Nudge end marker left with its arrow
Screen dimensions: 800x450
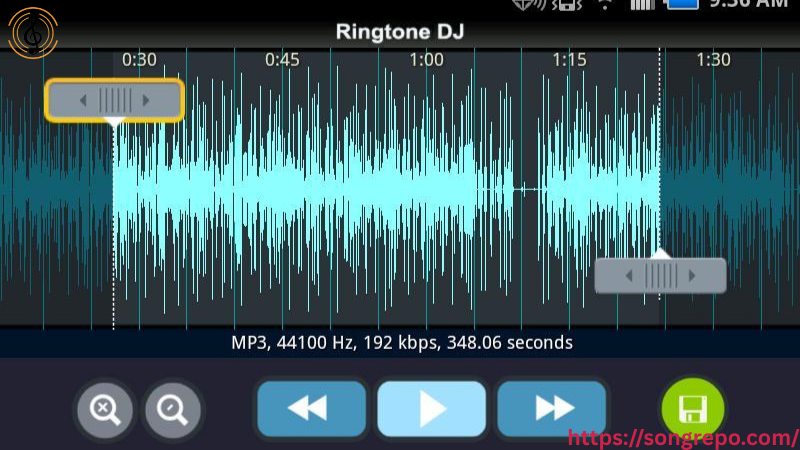tap(629, 276)
